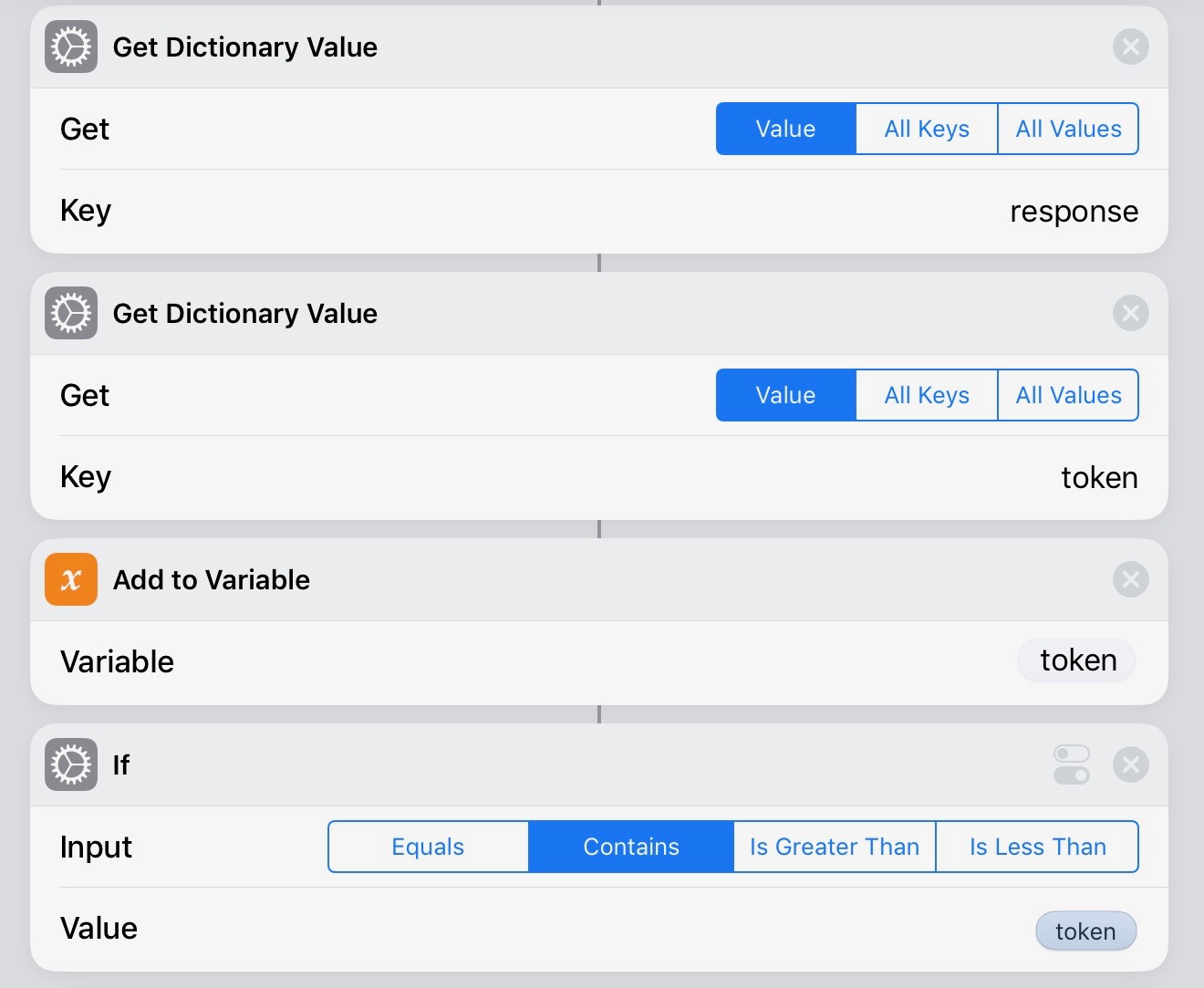Edit the Key field containing token
Image resolution: width=1204 pixels, height=988 pixels.
pyautogui.click(x=1098, y=478)
